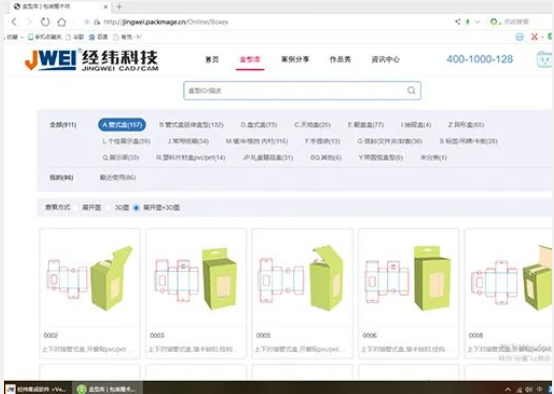Screen dimensions: 554x394
Task: Open a new browser tab with plus icon
Action: [119, 6]
